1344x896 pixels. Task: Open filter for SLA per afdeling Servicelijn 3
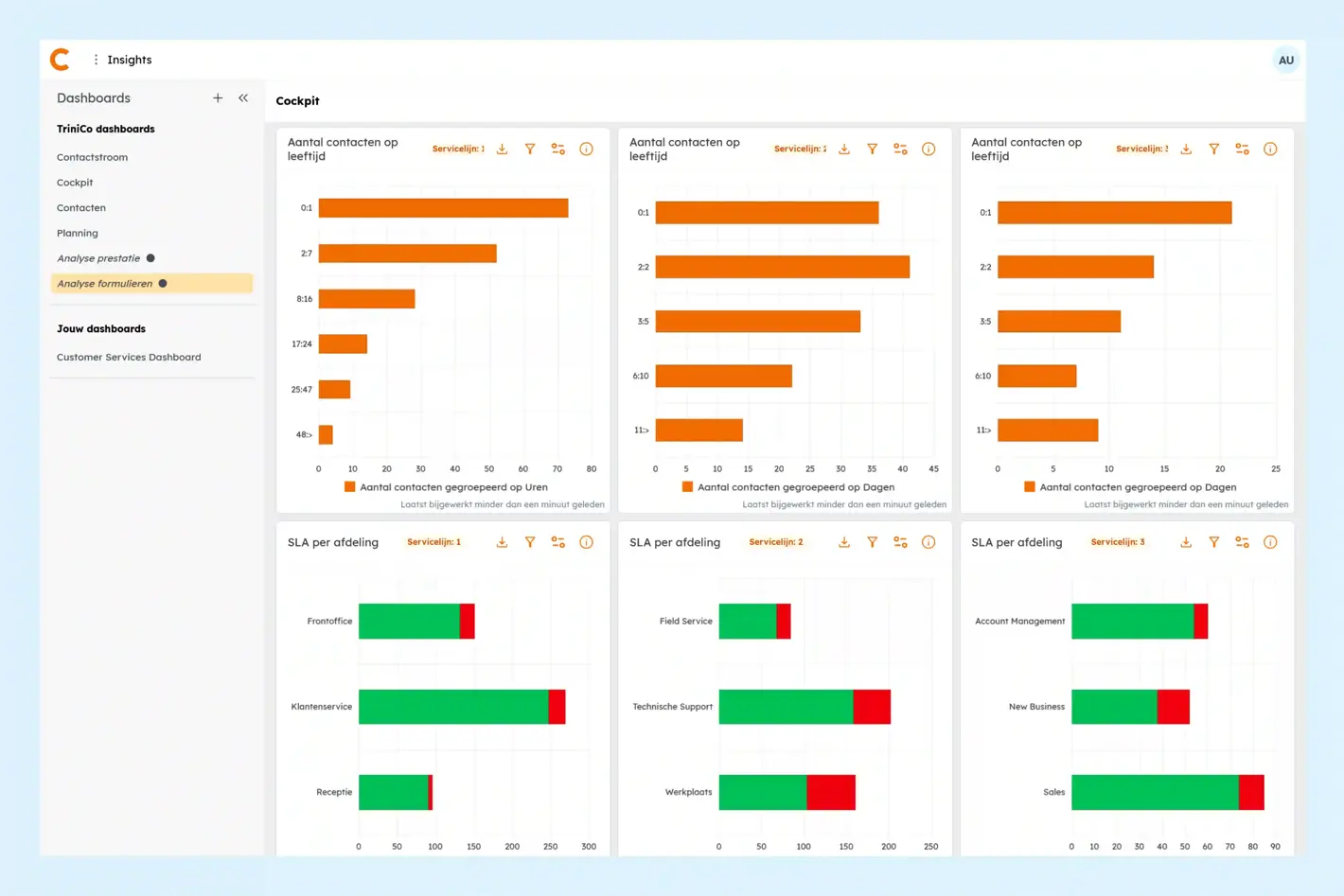[1214, 543]
